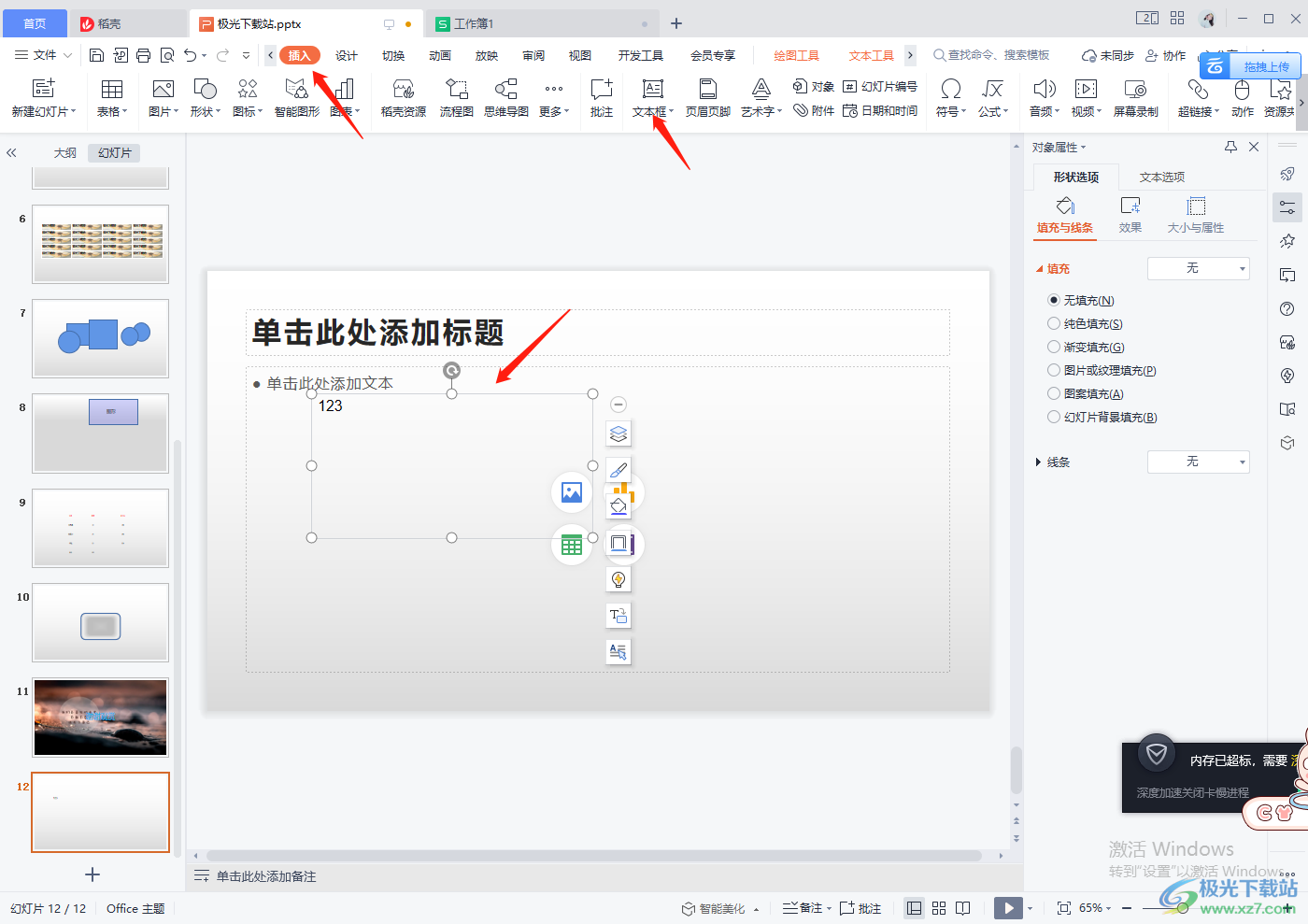This screenshot has width=1308, height=924.
Task: Click the Text Box (文本框) icon
Action: [x=653, y=89]
